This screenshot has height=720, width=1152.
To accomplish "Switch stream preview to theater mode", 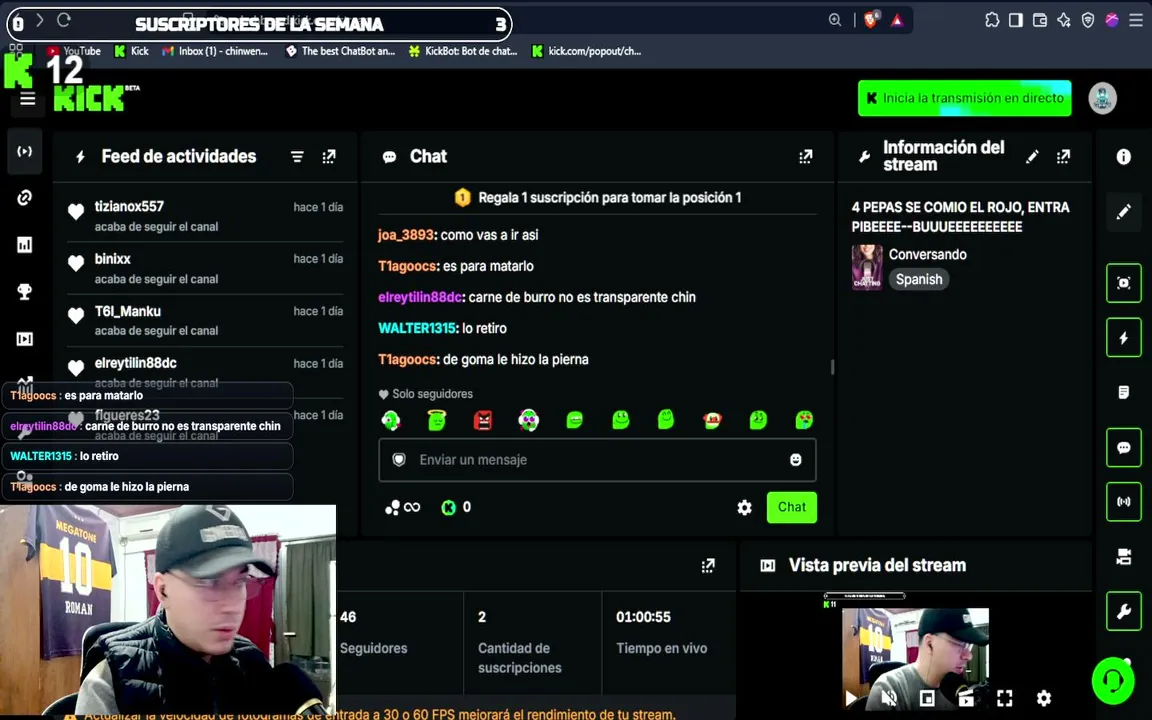I will click(966, 697).
